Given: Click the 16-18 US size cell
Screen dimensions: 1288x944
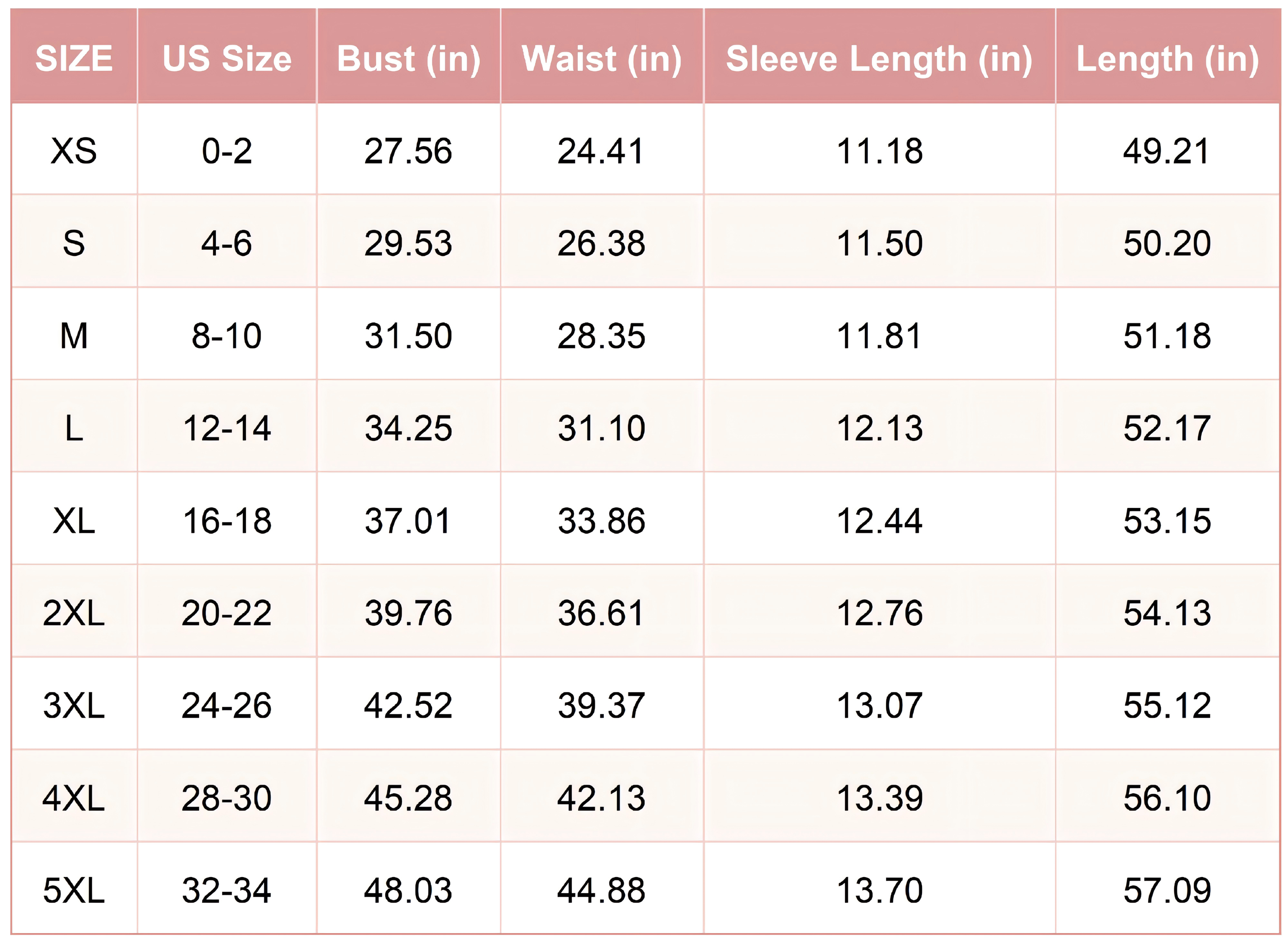Looking at the screenshot, I should click(x=227, y=521).
